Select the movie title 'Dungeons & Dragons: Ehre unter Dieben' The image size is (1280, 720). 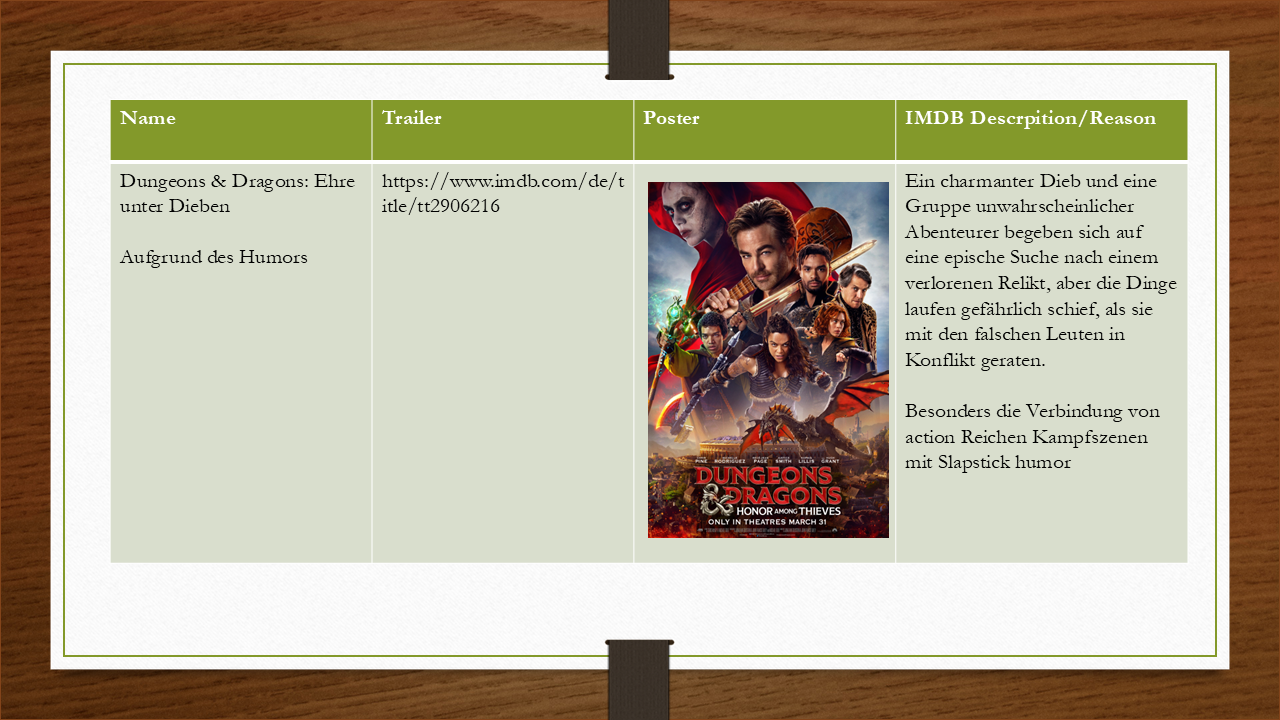(238, 194)
